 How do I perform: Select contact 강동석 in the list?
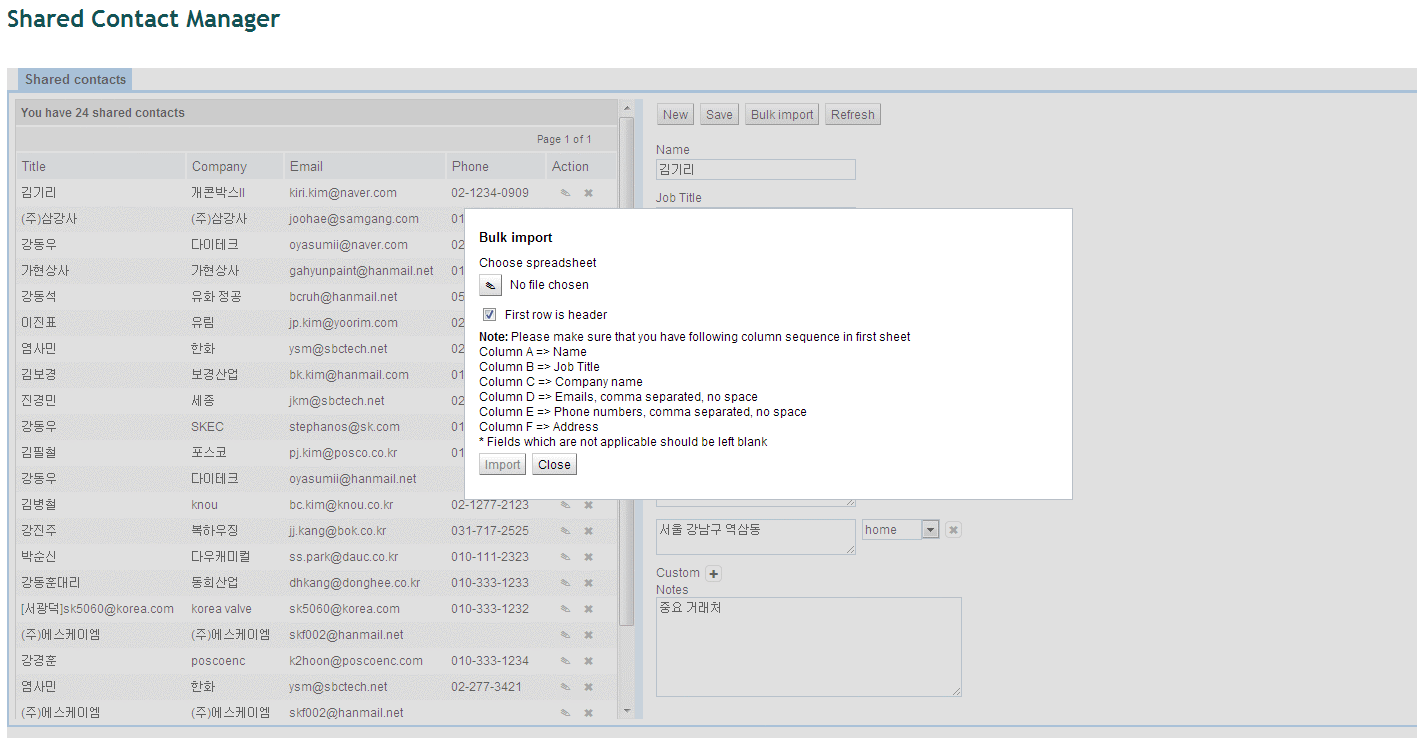point(39,296)
